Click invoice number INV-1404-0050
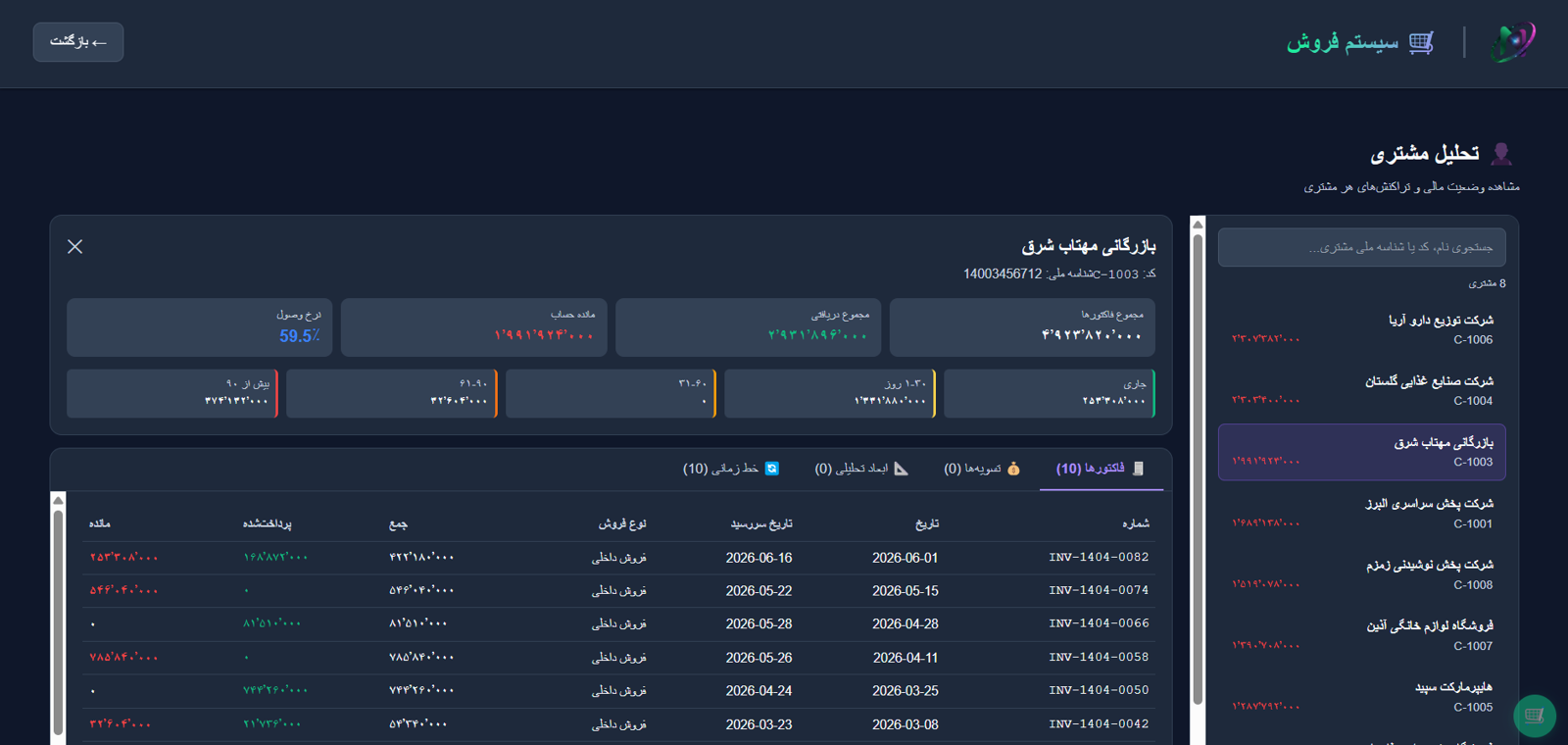 (x=1099, y=690)
